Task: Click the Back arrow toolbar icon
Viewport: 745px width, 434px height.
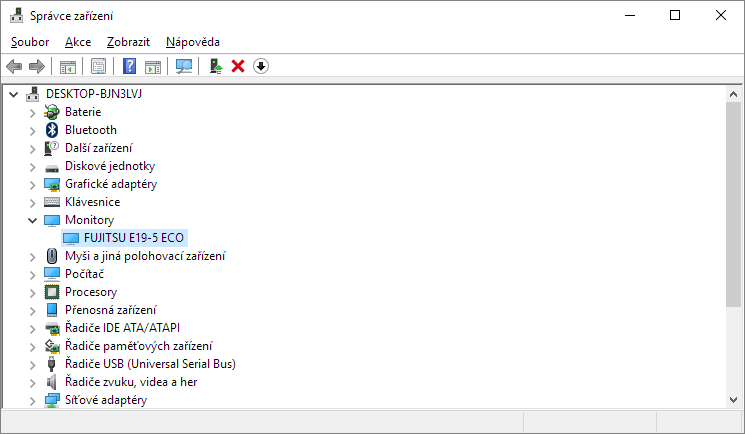Action: (x=14, y=66)
